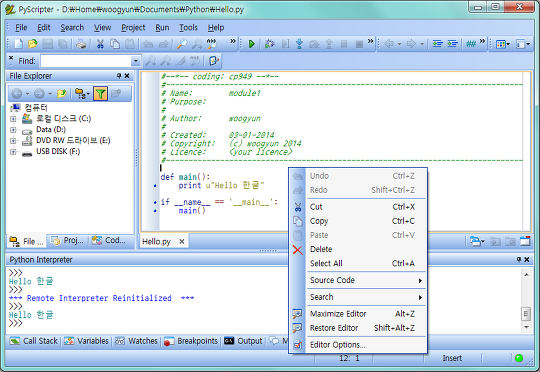Toggle comment using the ## icon
This screenshot has height=372, width=540.
click(x=471, y=44)
